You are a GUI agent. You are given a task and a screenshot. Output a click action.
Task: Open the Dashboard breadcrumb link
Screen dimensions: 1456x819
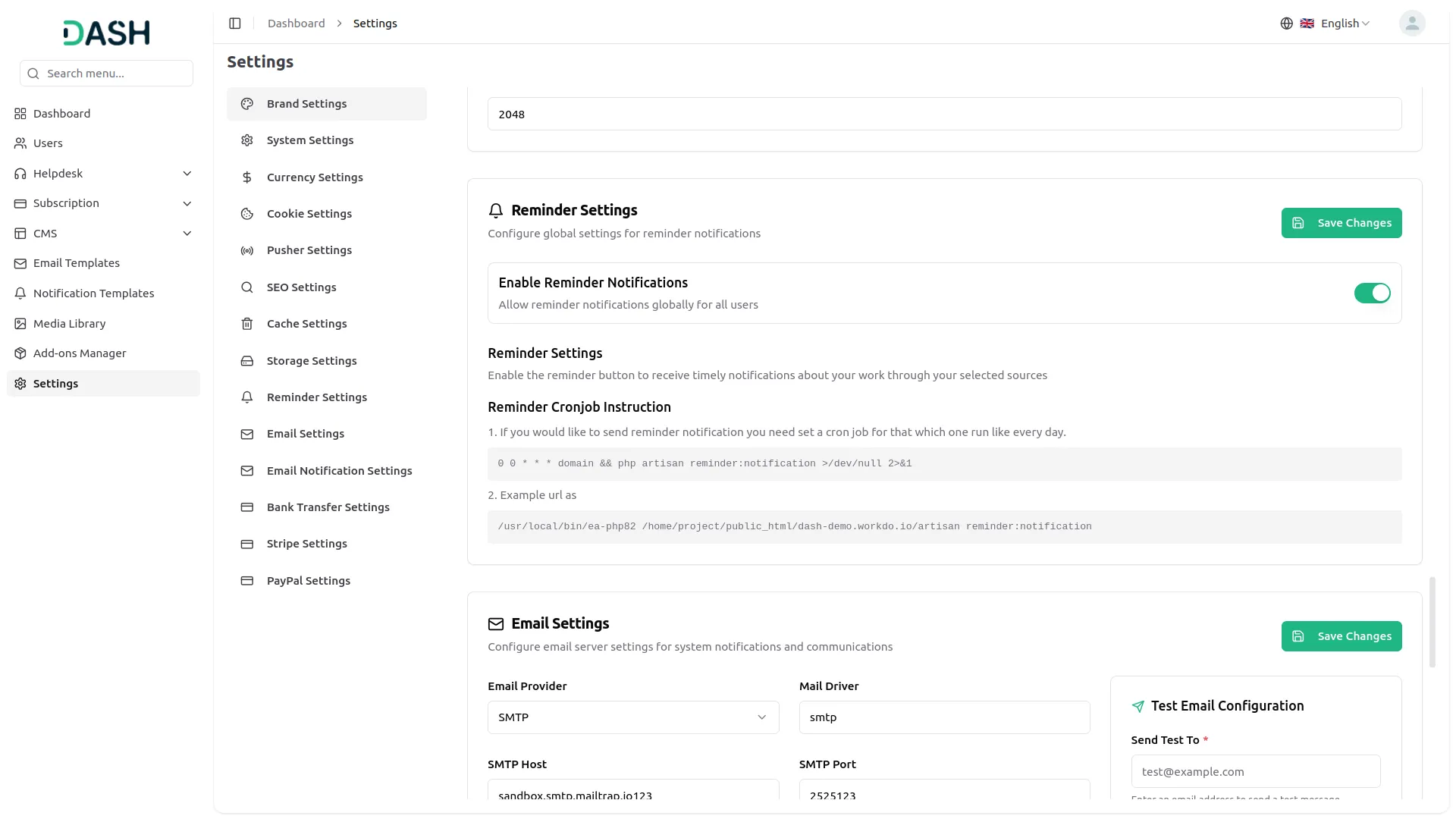[x=295, y=23]
